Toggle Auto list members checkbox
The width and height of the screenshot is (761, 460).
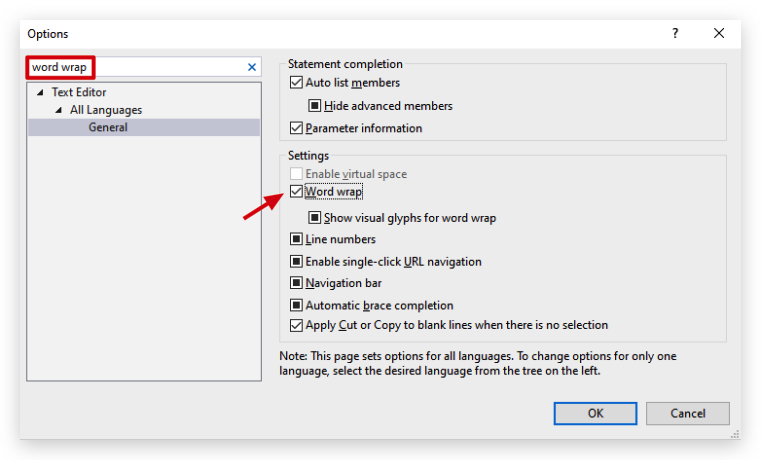pyautogui.click(x=296, y=82)
